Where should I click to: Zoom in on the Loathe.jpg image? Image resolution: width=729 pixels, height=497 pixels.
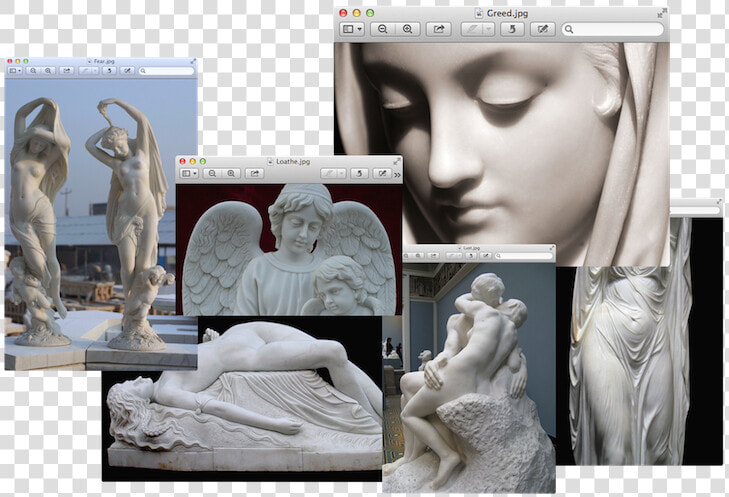231,173
